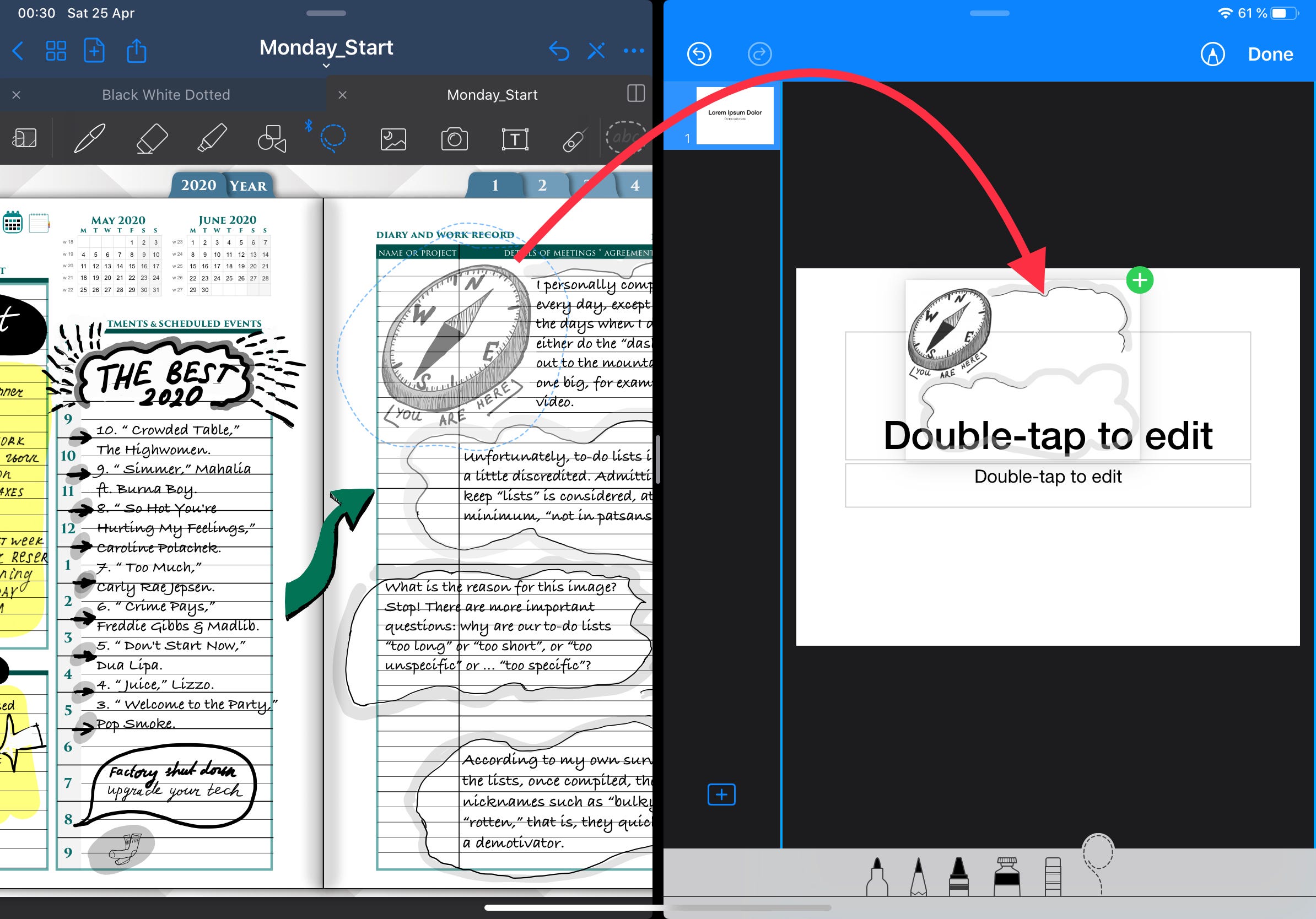This screenshot has height=919, width=1316.
Task: Undo the last action in GoodNotes
Action: (560, 51)
